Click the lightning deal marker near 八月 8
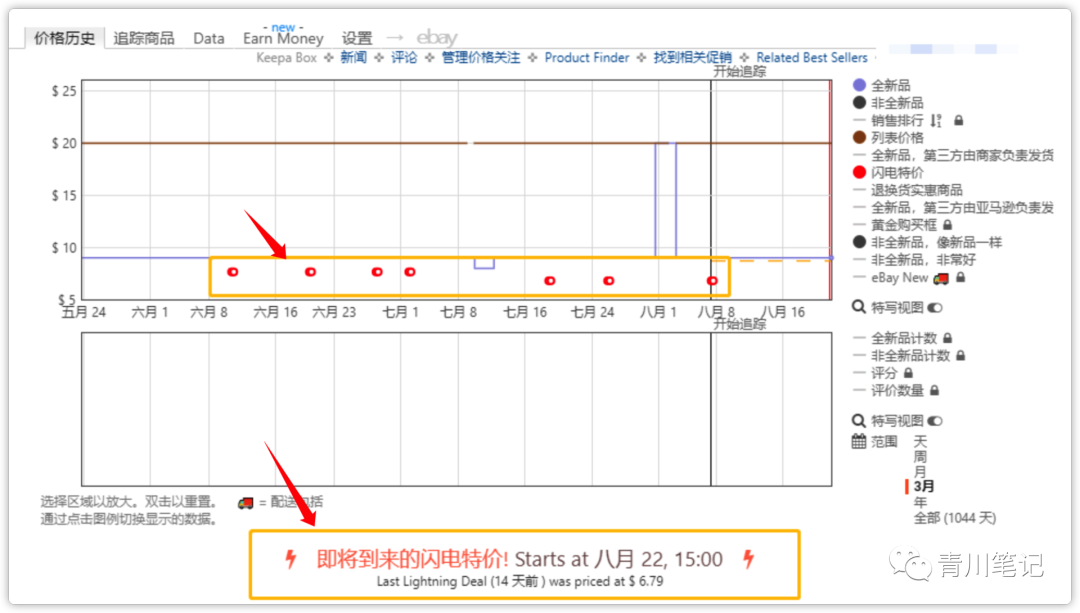1080x613 pixels. [x=712, y=280]
